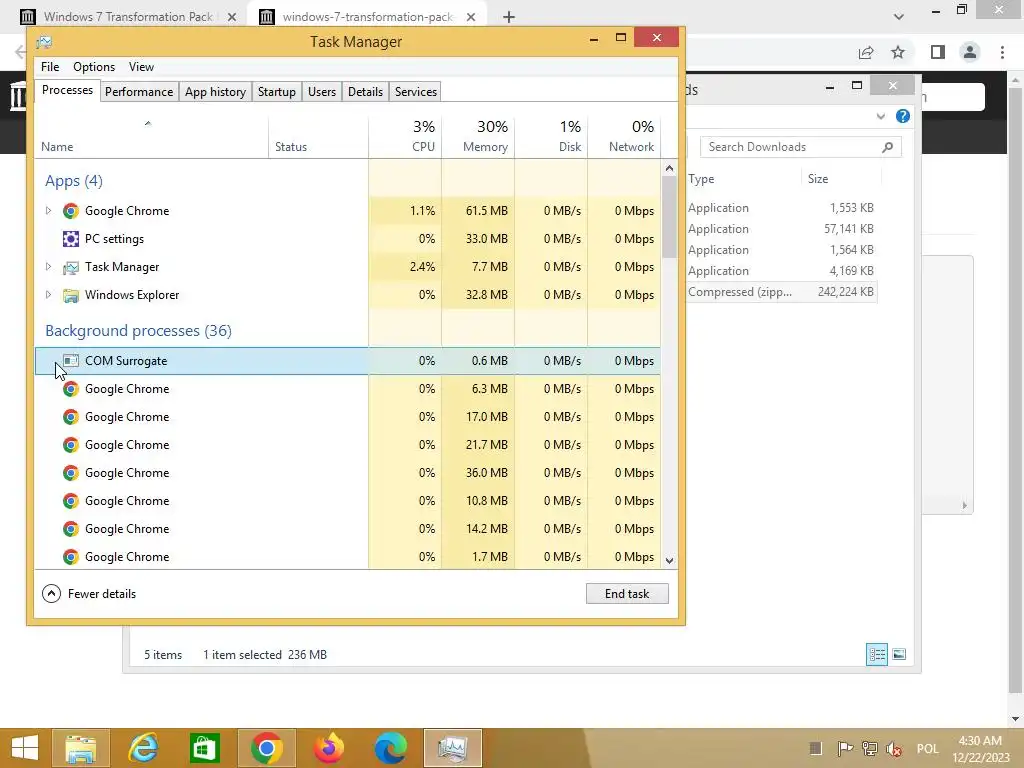Viewport: 1024px width, 768px height.
Task: Select the 242,224 KB compressed file row
Action: (x=781, y=292)
